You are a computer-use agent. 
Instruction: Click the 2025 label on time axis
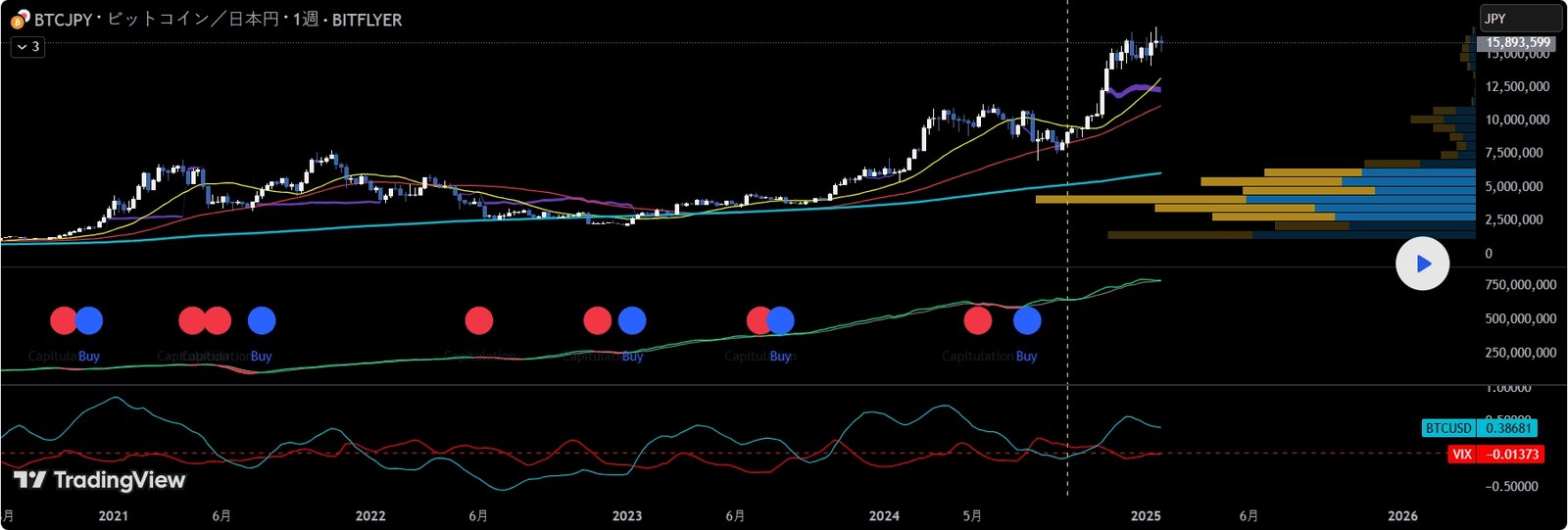(1145, 515)
